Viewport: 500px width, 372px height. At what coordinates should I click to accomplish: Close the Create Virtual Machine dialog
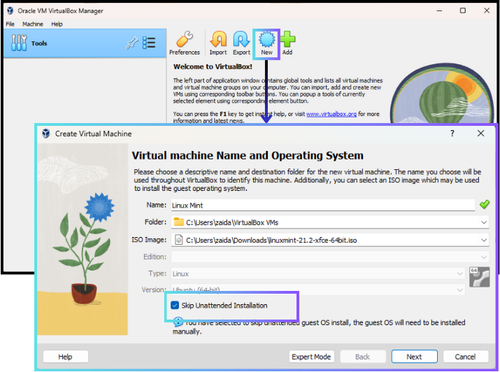[480, 133]
